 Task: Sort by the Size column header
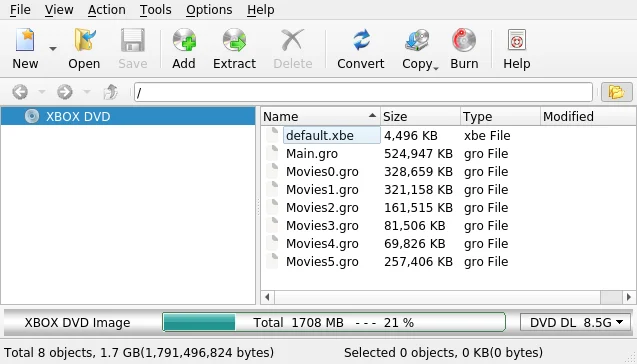click(420, 117)
